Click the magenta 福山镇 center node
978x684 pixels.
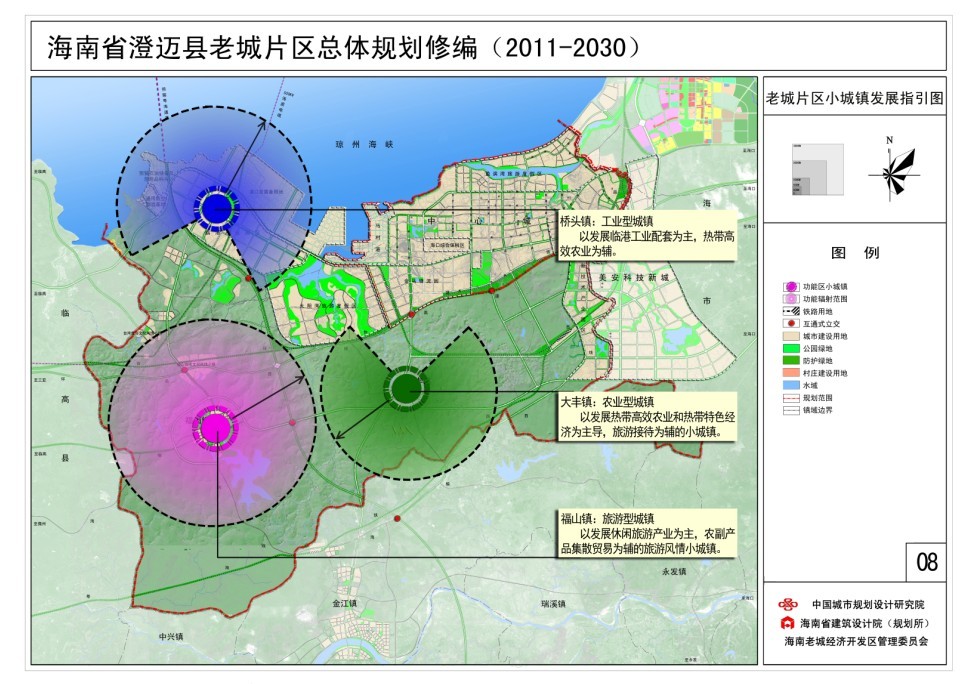pos(214,428)
